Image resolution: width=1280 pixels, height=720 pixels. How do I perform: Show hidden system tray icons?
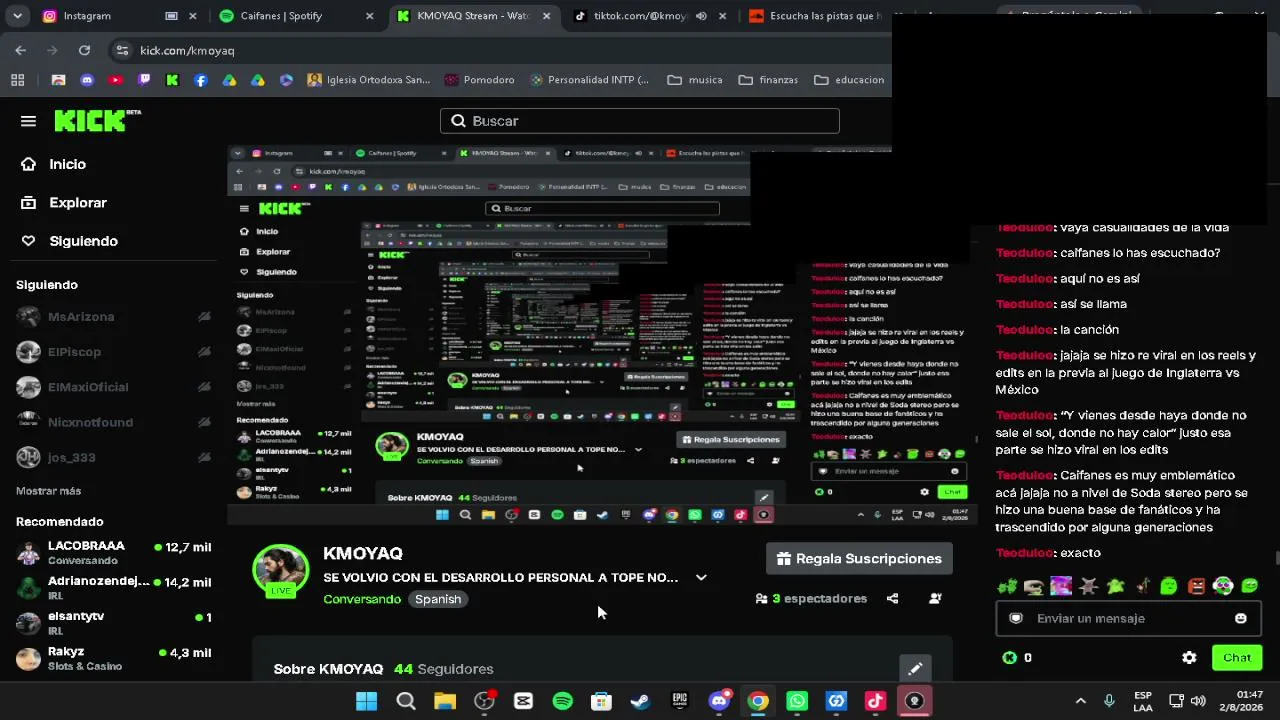click(1080, 701)
